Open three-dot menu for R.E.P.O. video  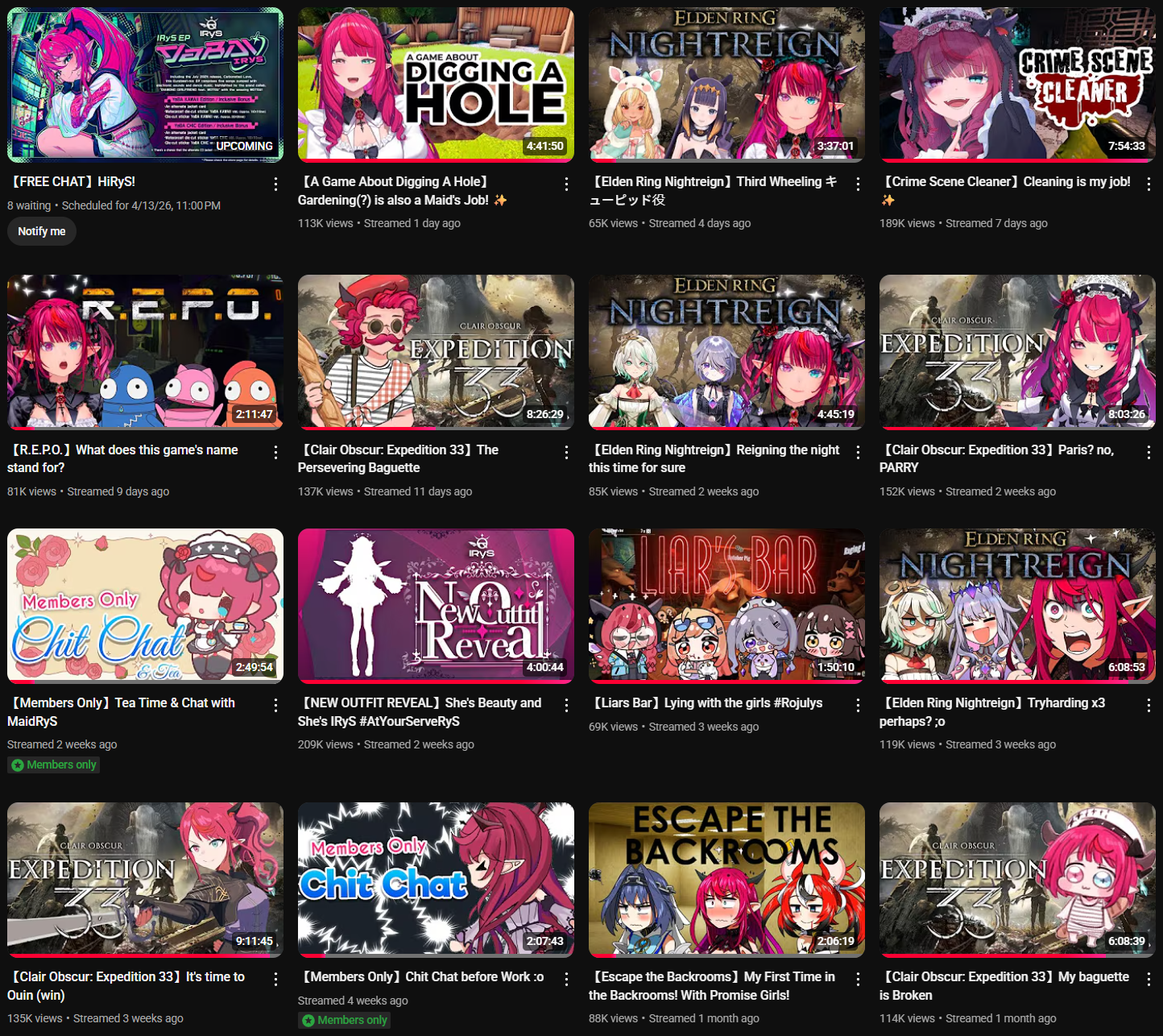click(x=275, y=452)
